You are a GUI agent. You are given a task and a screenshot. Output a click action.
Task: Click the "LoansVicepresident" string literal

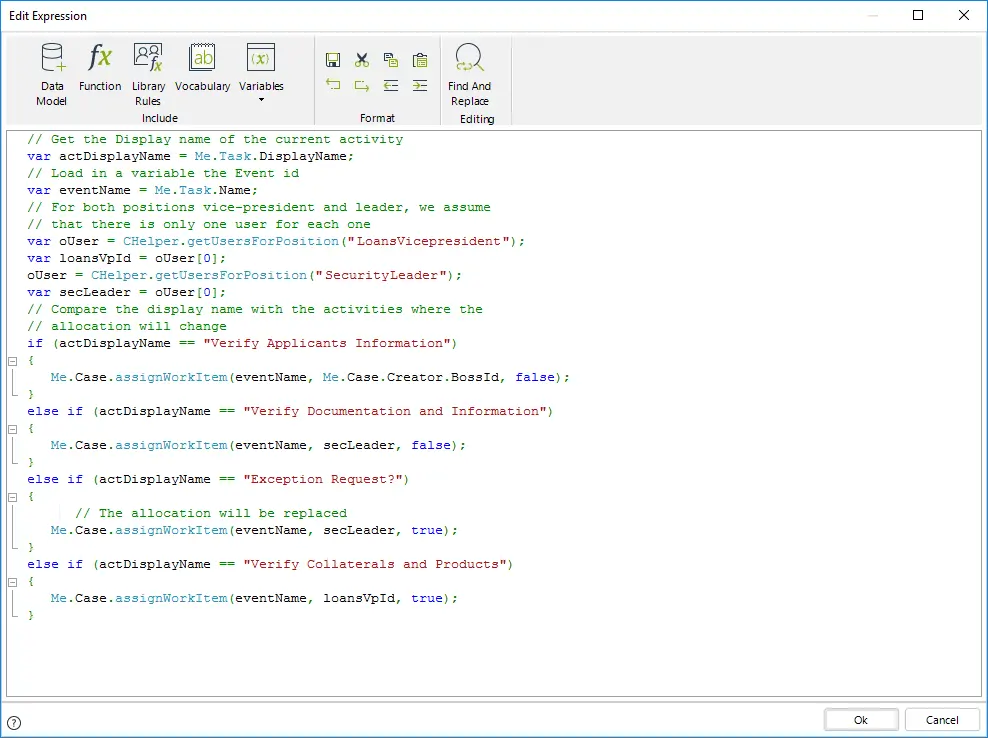tap(429, 241)
